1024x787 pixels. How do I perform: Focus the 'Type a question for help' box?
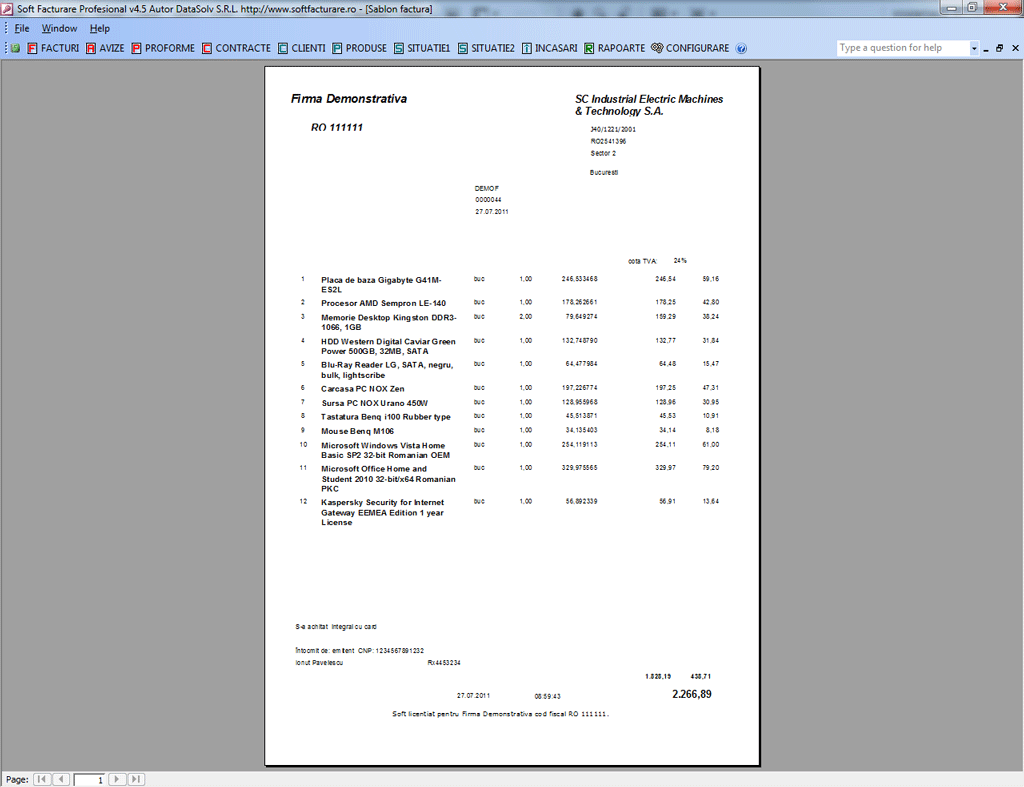pyautogui.click(x=903, y=48)
